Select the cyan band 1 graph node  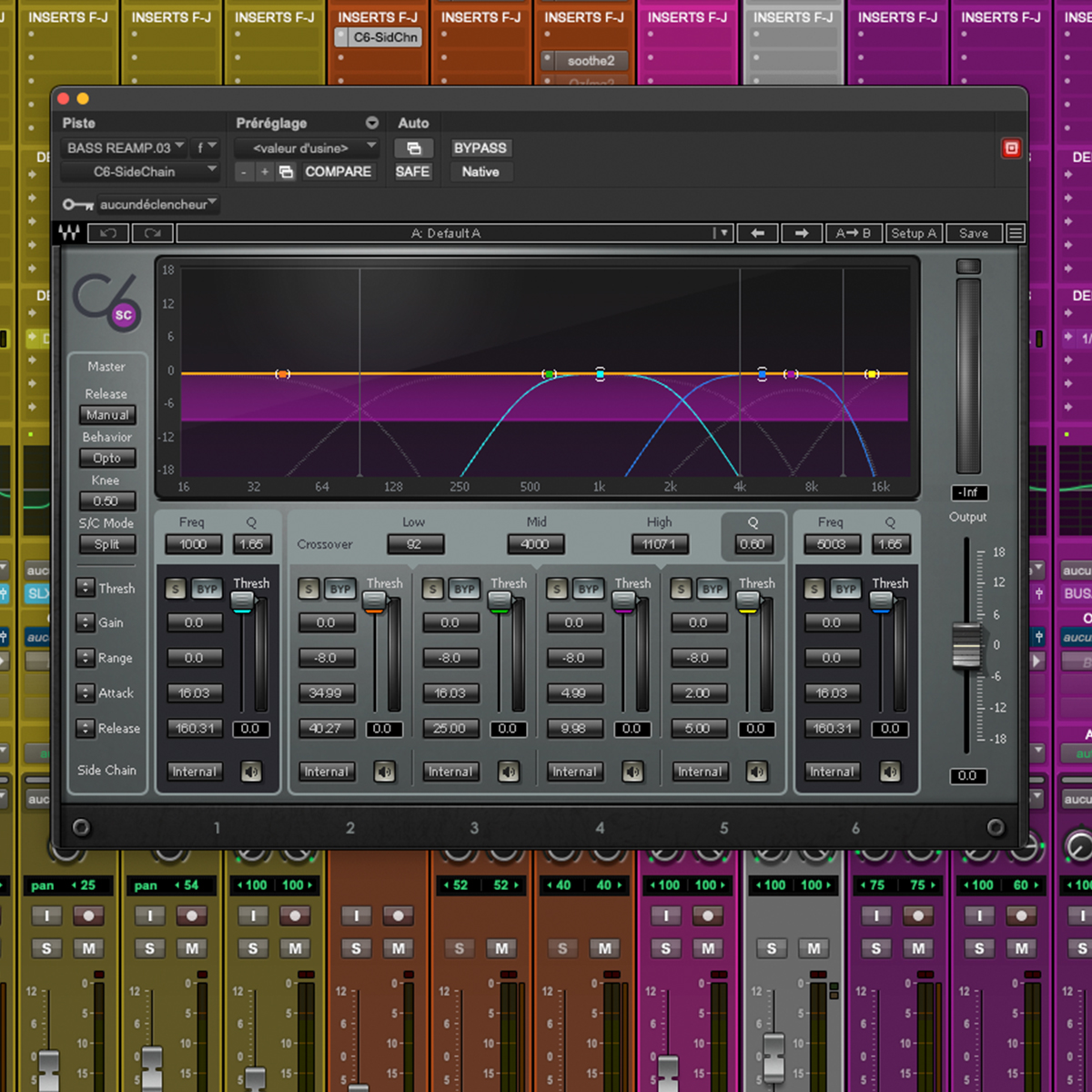600,374
